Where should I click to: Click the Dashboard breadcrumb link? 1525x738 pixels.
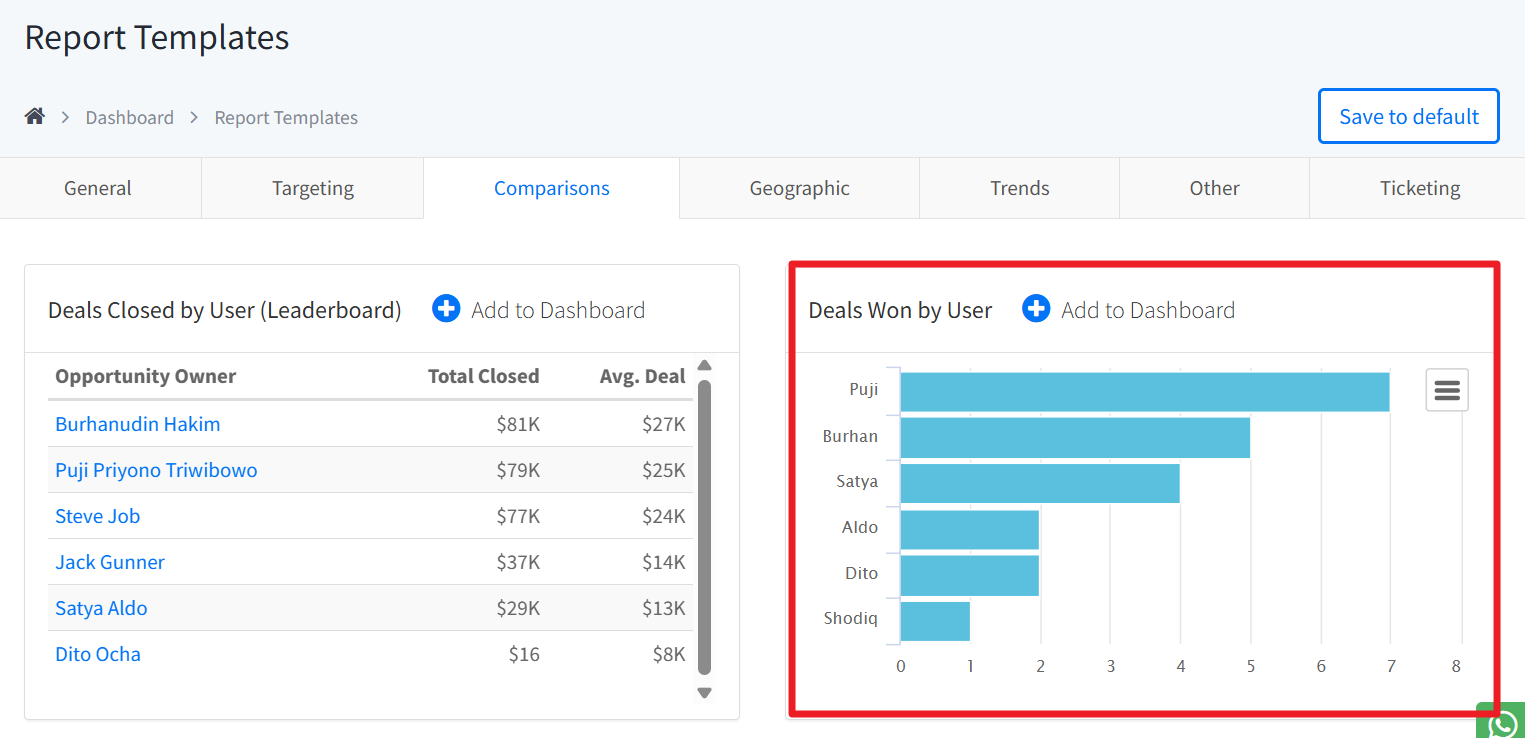(x=129, y=118)
